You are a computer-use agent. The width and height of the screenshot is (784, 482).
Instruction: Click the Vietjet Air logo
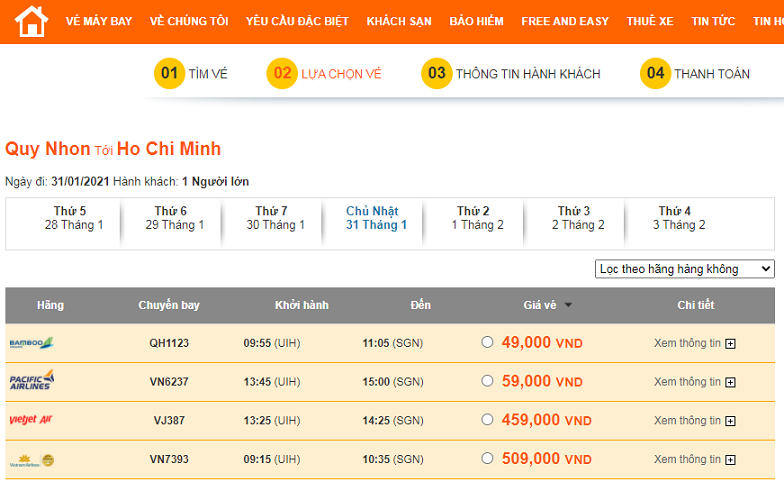click(31, 420)
